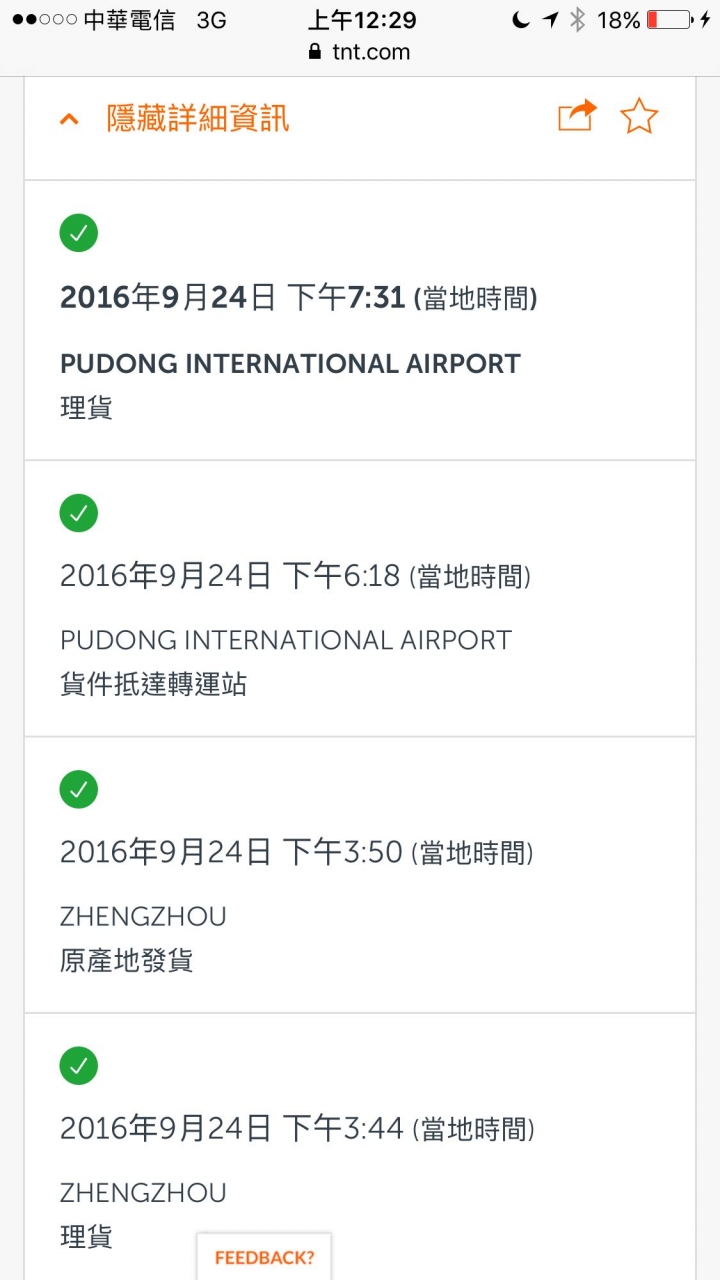Click the 原產地發貨 status text

click(127, 961)
